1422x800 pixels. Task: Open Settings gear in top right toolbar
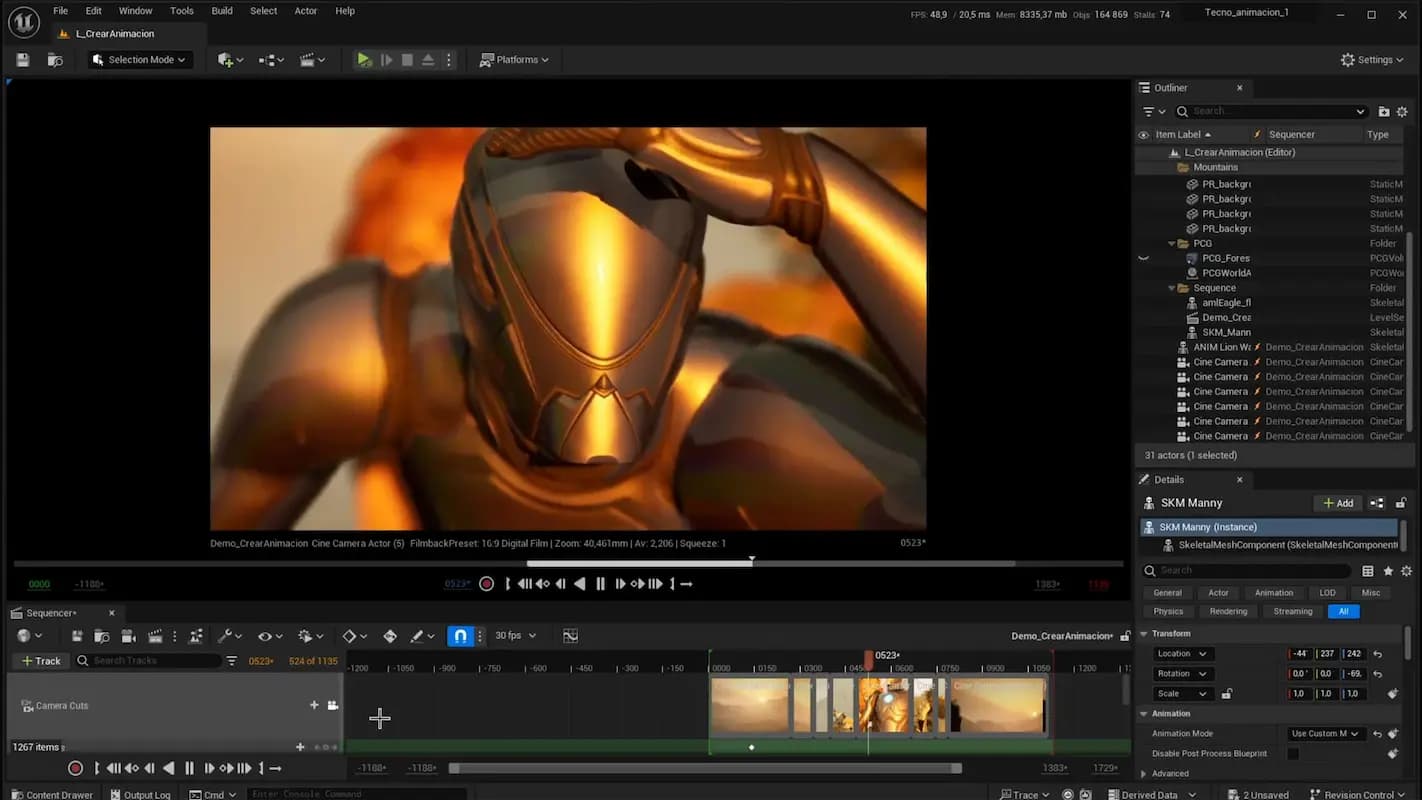1373,60
